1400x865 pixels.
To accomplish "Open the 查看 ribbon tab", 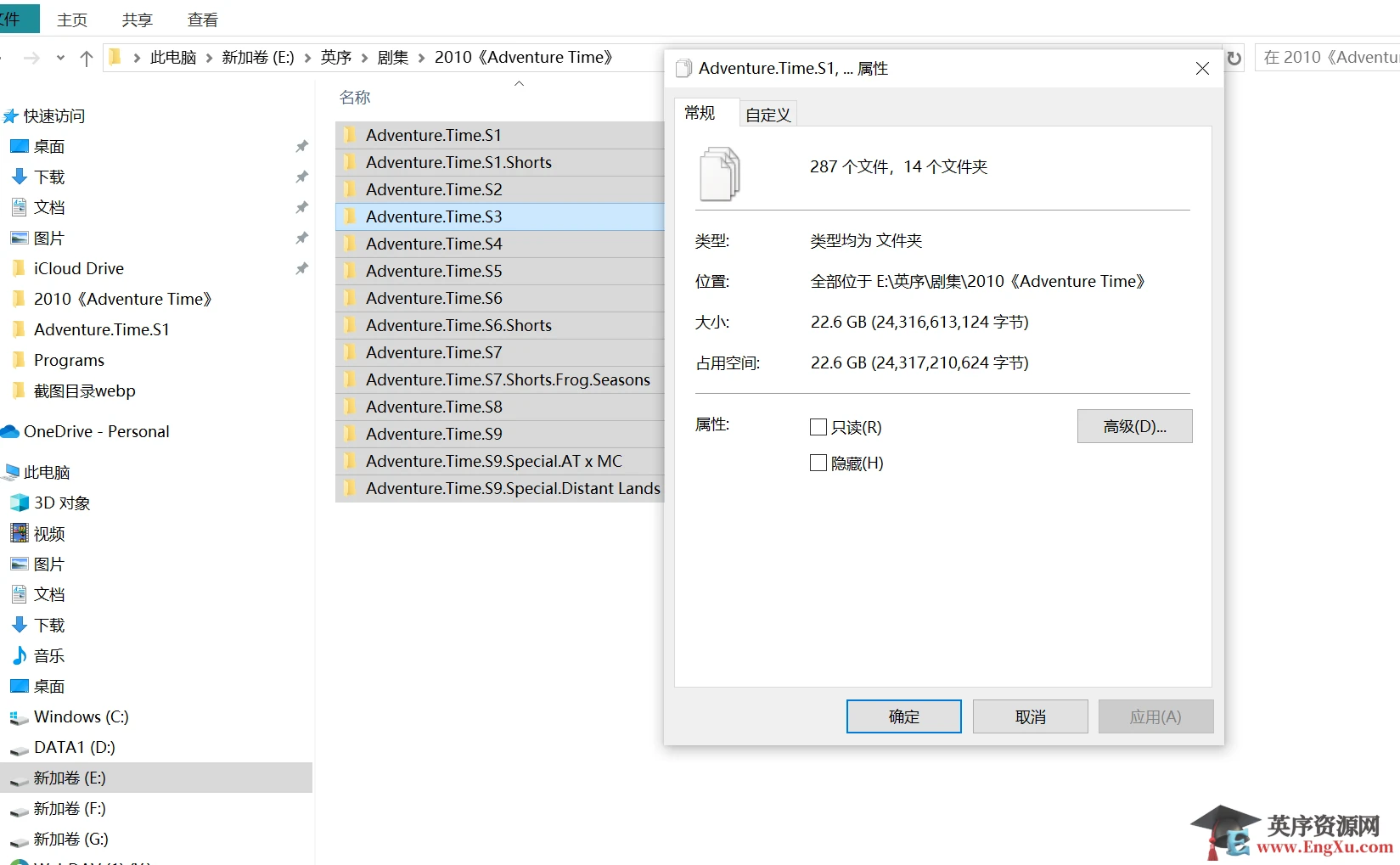I will (x=203, y=20).
